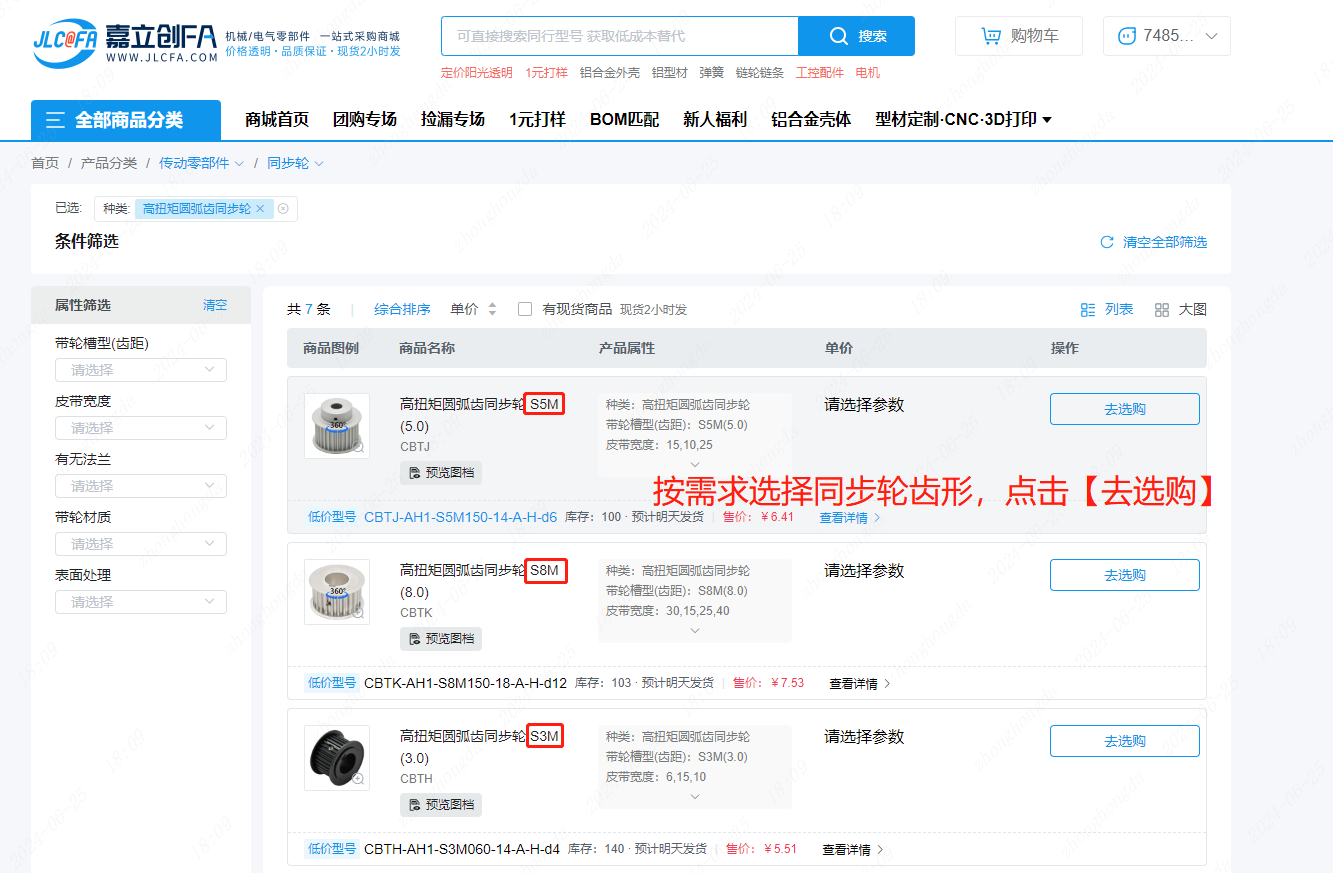This screenshot has height=873, width=1333.
Task: Click hot keyword 链轮链条
Action: point(760,73)
